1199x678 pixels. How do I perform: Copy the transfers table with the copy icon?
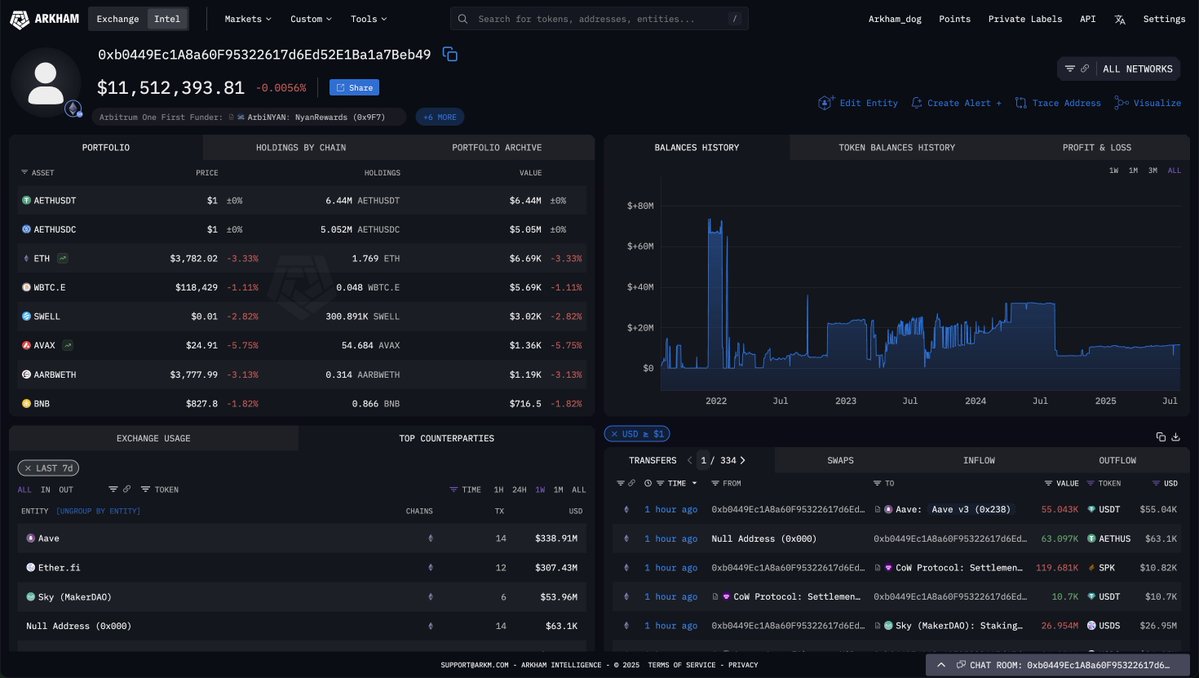pyautogui.click(x=1161, y=436)
